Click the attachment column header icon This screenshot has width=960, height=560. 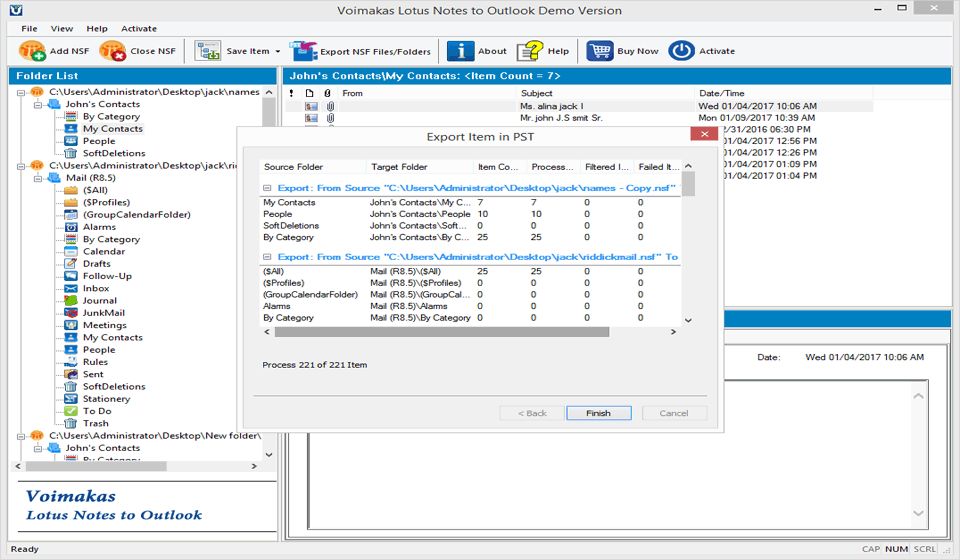click(328, 93)
